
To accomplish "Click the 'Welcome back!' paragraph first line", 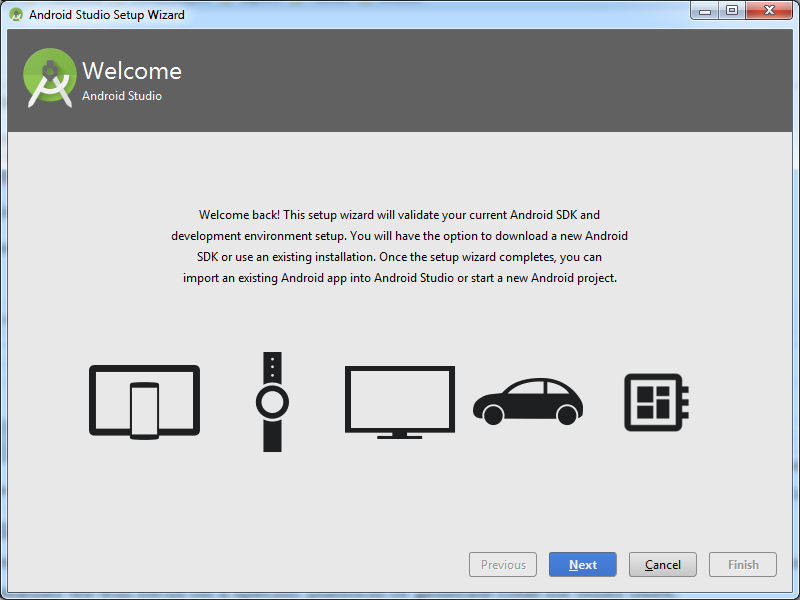I will point(399,215).
